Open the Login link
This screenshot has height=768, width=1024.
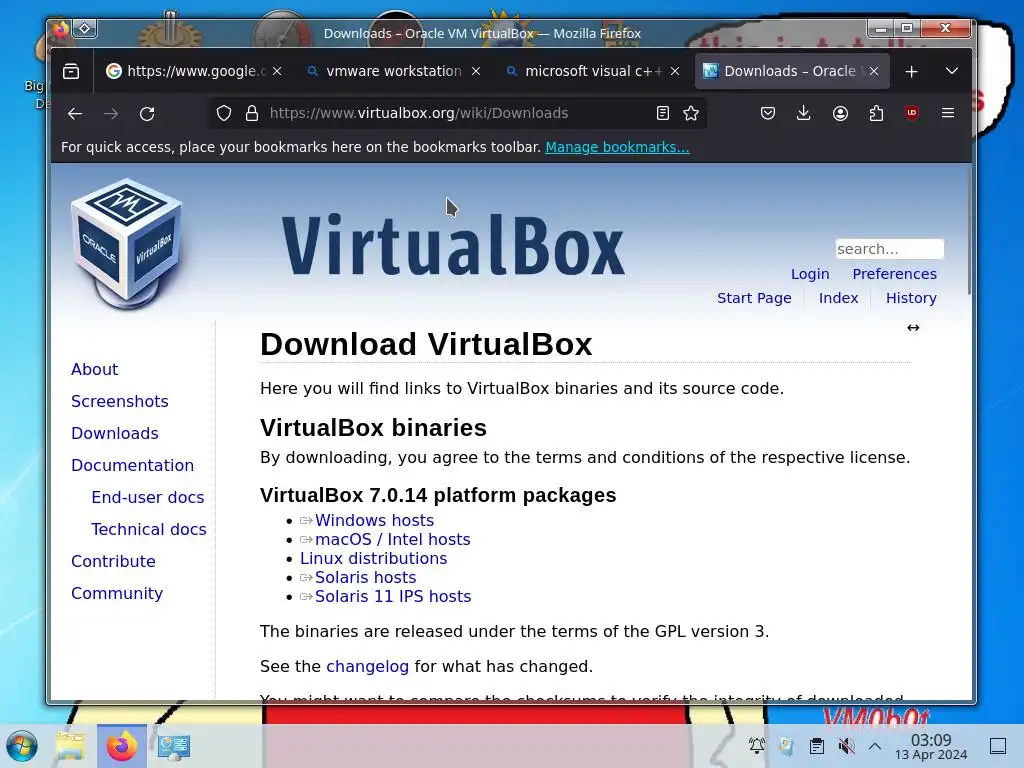(810, 274)
